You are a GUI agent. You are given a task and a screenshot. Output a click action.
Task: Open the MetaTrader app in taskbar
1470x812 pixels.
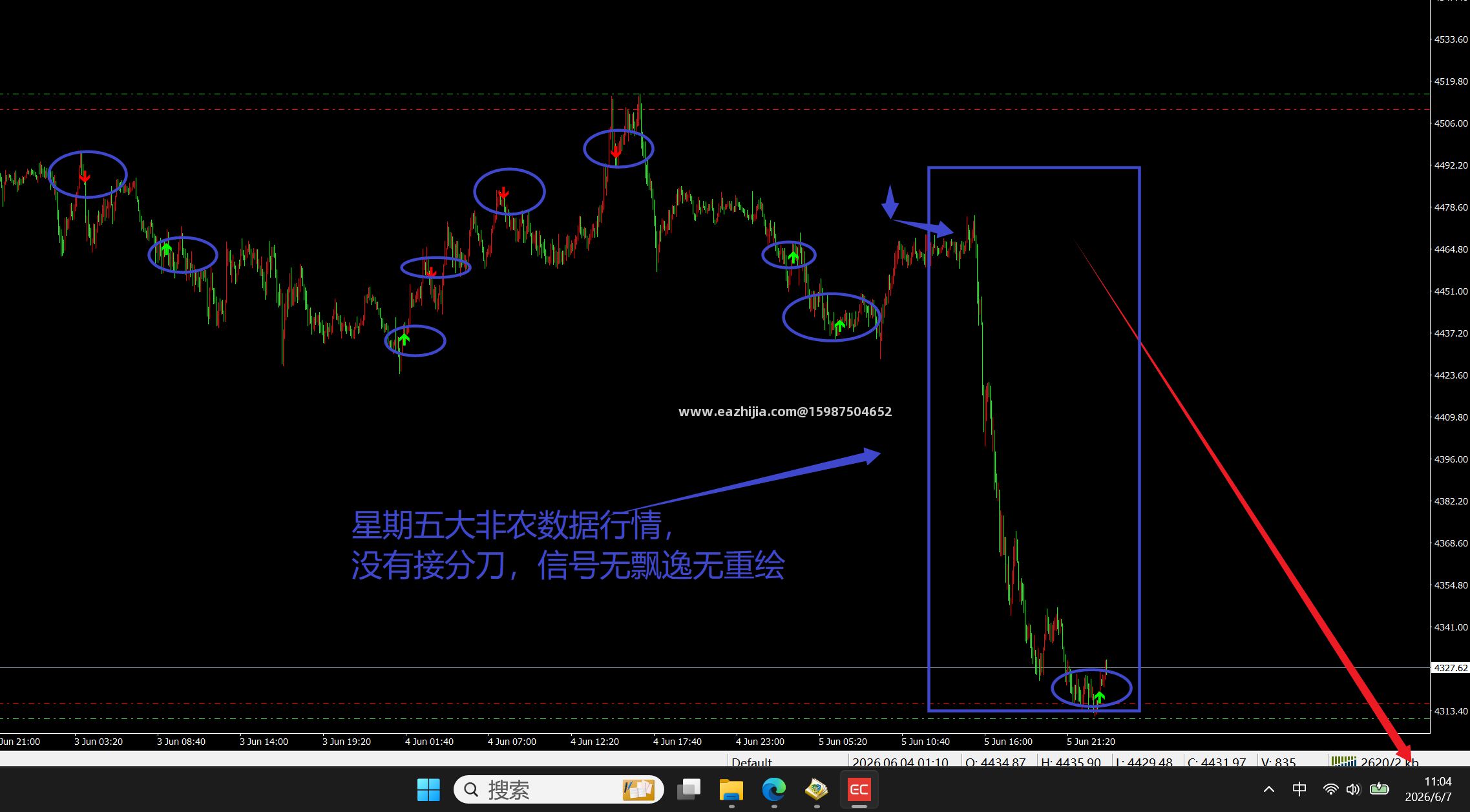[x=817, y=789]
